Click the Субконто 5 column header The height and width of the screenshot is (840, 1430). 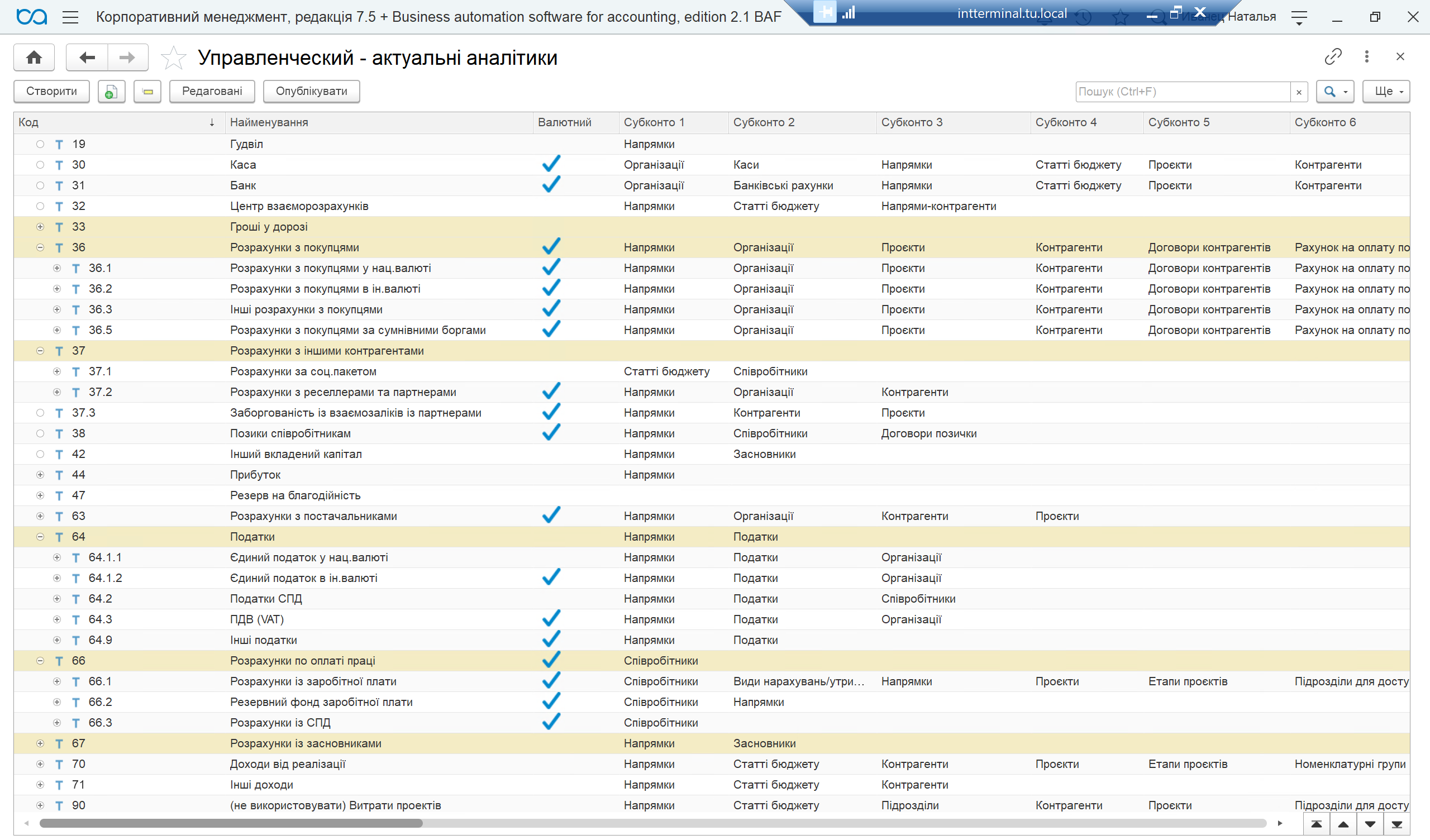[x=1216, y=123]
